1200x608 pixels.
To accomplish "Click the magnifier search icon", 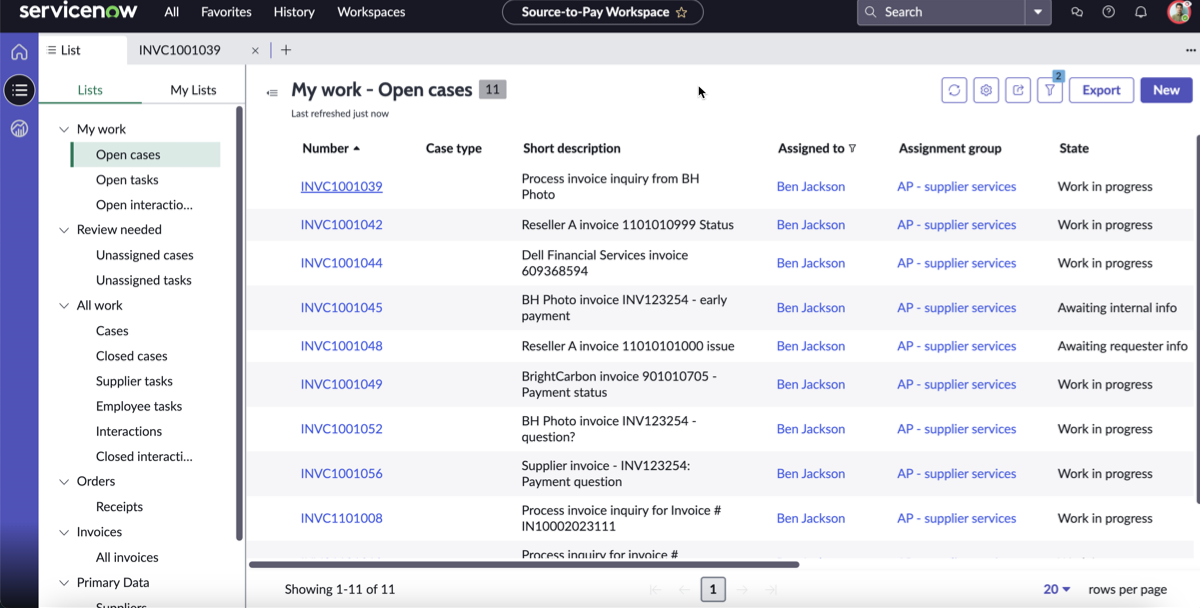I will point(871,12).
